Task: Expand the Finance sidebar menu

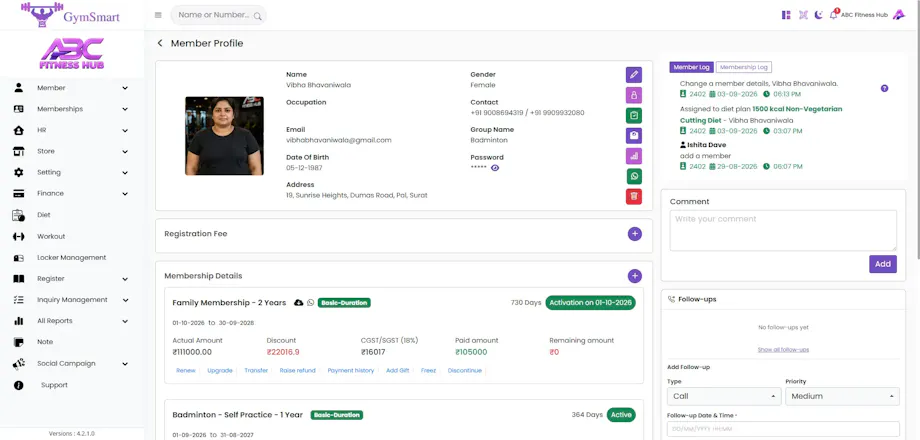Action: coord(72,194)
